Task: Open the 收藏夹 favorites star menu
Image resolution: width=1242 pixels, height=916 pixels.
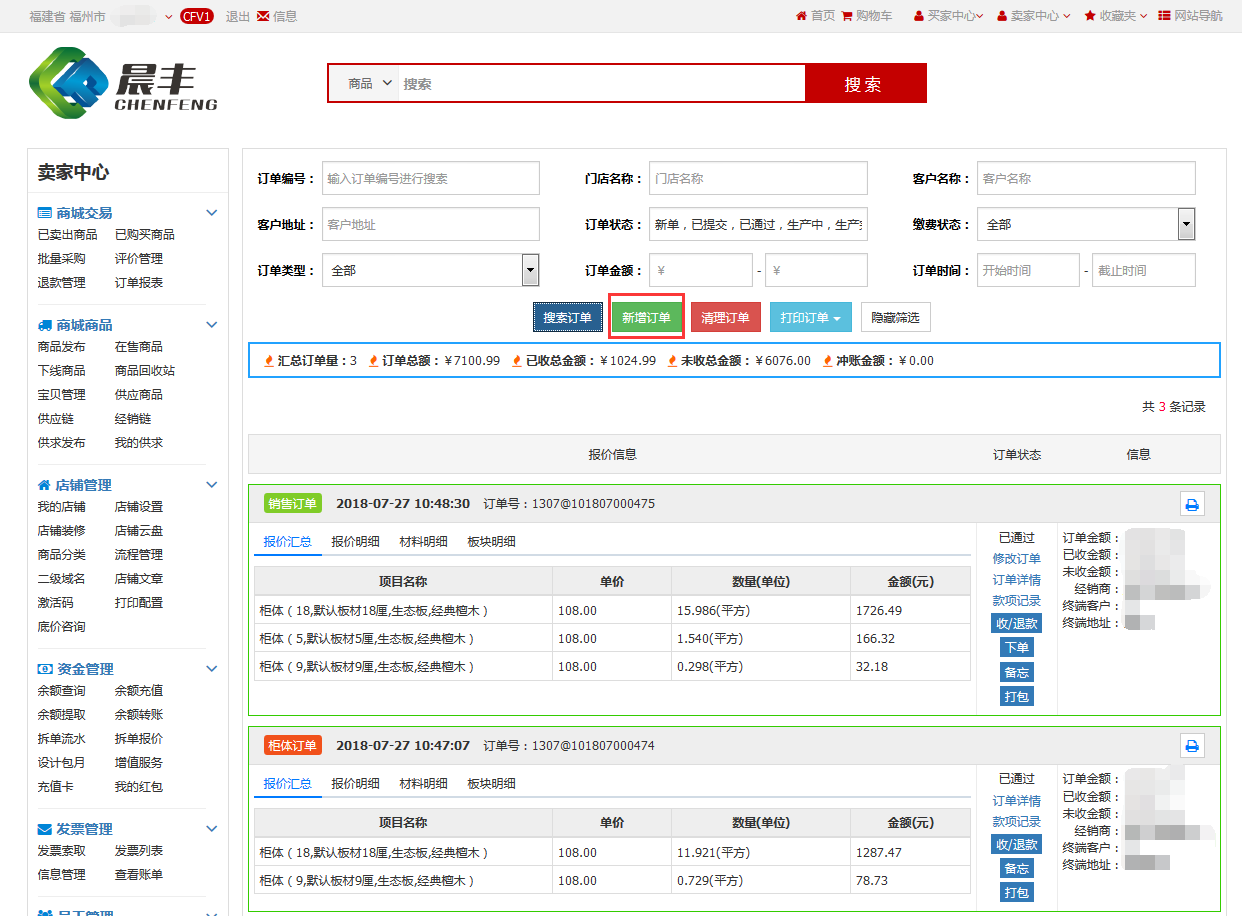Action: click(x=1090, y=16)
